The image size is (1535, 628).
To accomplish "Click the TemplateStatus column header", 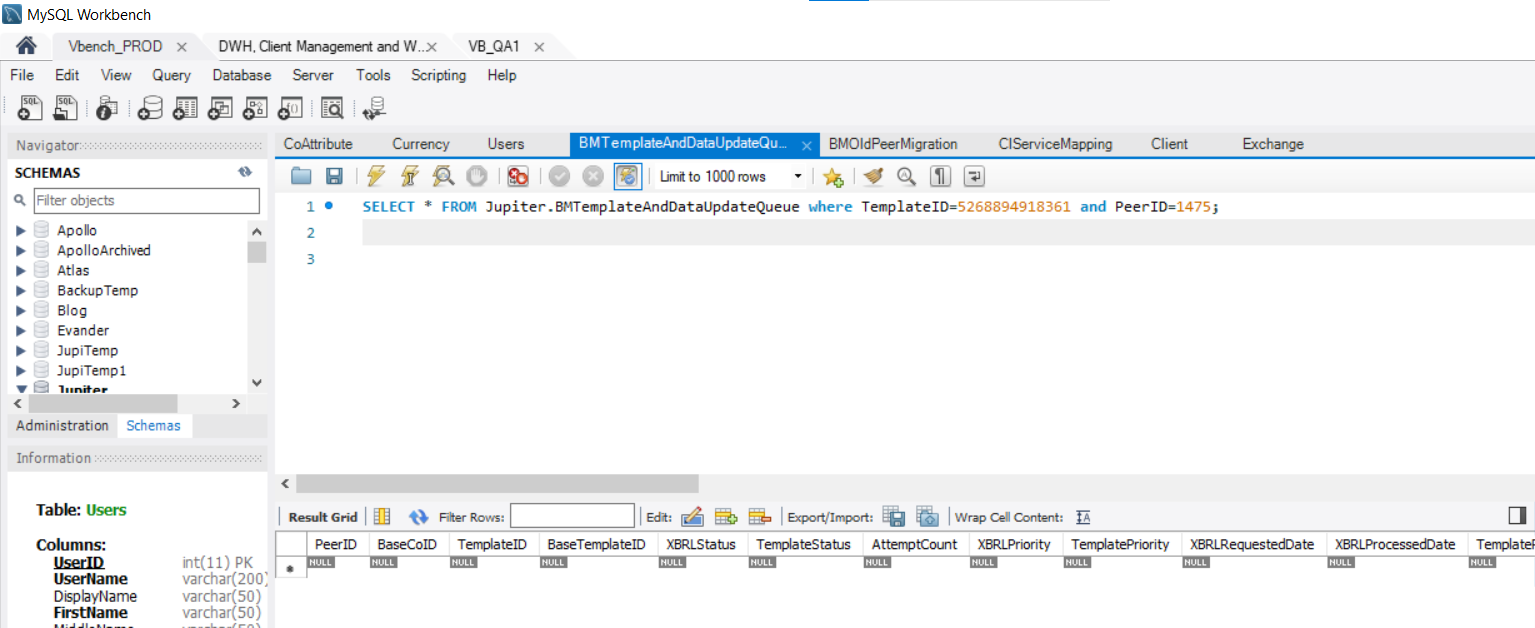I will 804,544.
